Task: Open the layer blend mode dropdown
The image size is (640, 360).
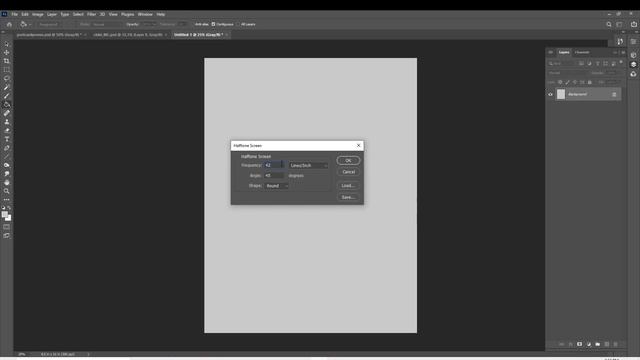Action: pyautogui.click(x=568, y=73)
